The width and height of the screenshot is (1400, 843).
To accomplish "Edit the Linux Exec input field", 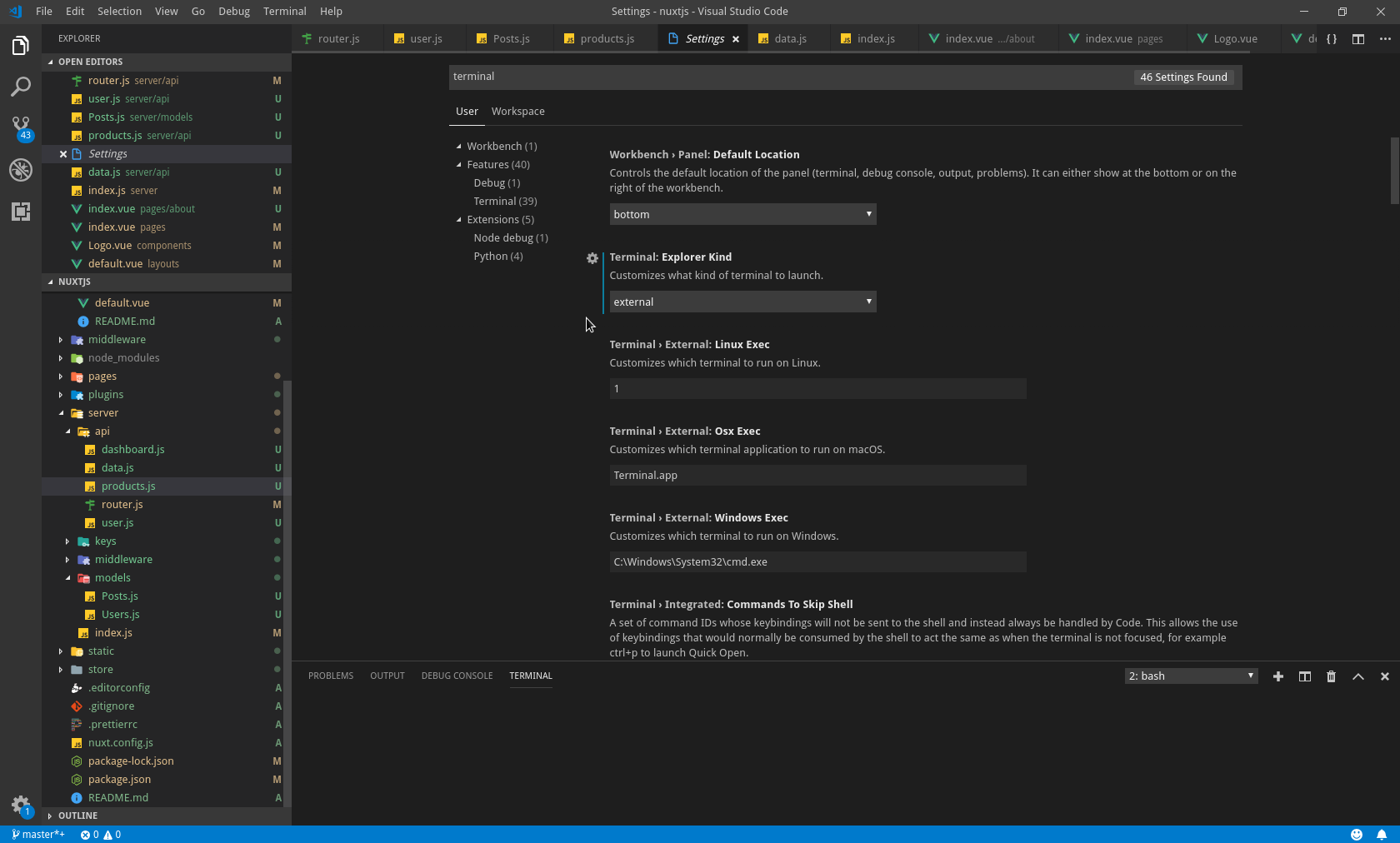I will pos(817,388).
